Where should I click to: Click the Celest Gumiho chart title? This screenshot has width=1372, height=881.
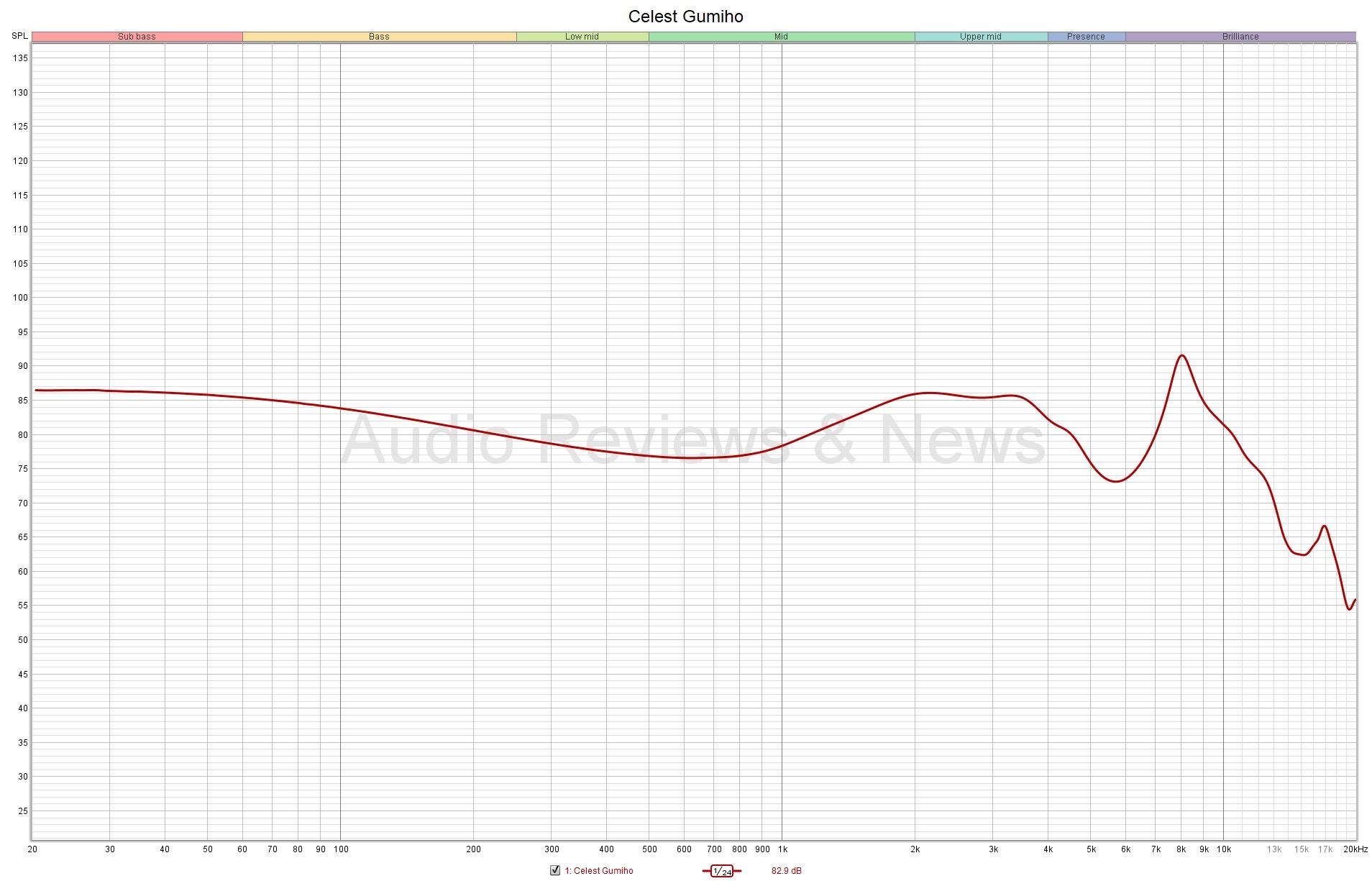click(685, 17)
